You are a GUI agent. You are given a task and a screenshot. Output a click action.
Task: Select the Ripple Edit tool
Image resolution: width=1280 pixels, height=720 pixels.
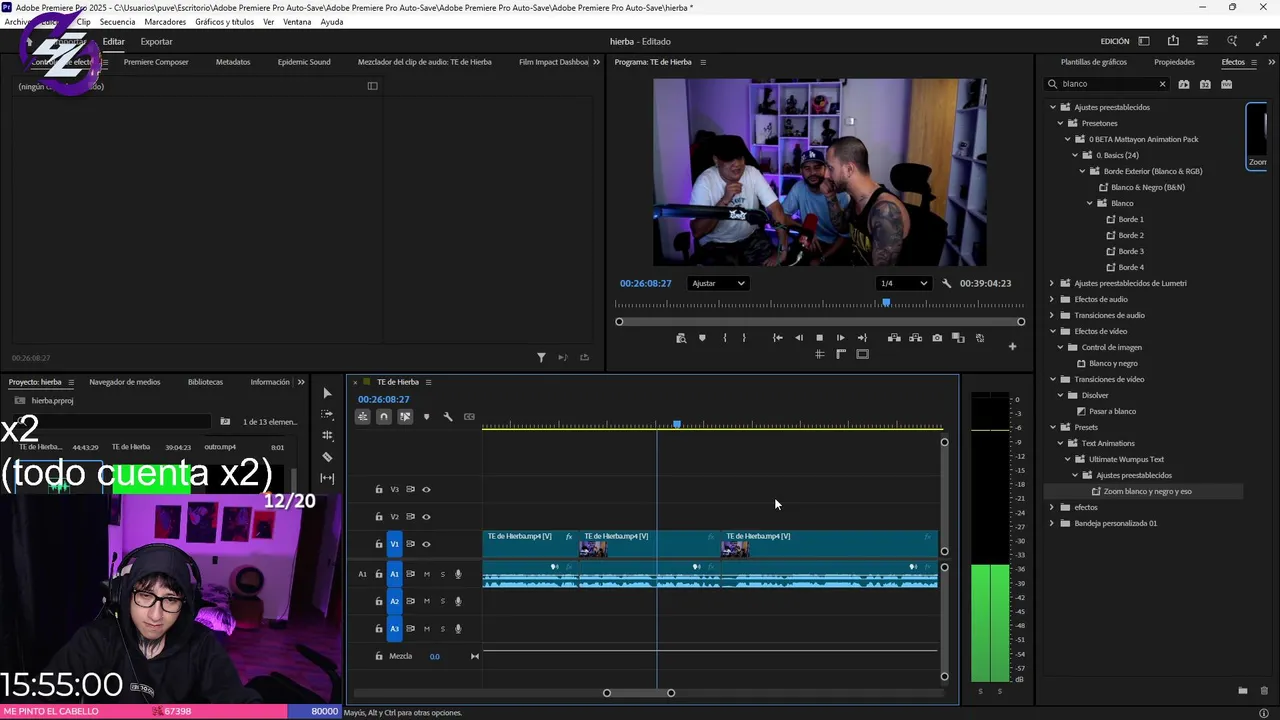pyautogui.click(x=327, y=435)
